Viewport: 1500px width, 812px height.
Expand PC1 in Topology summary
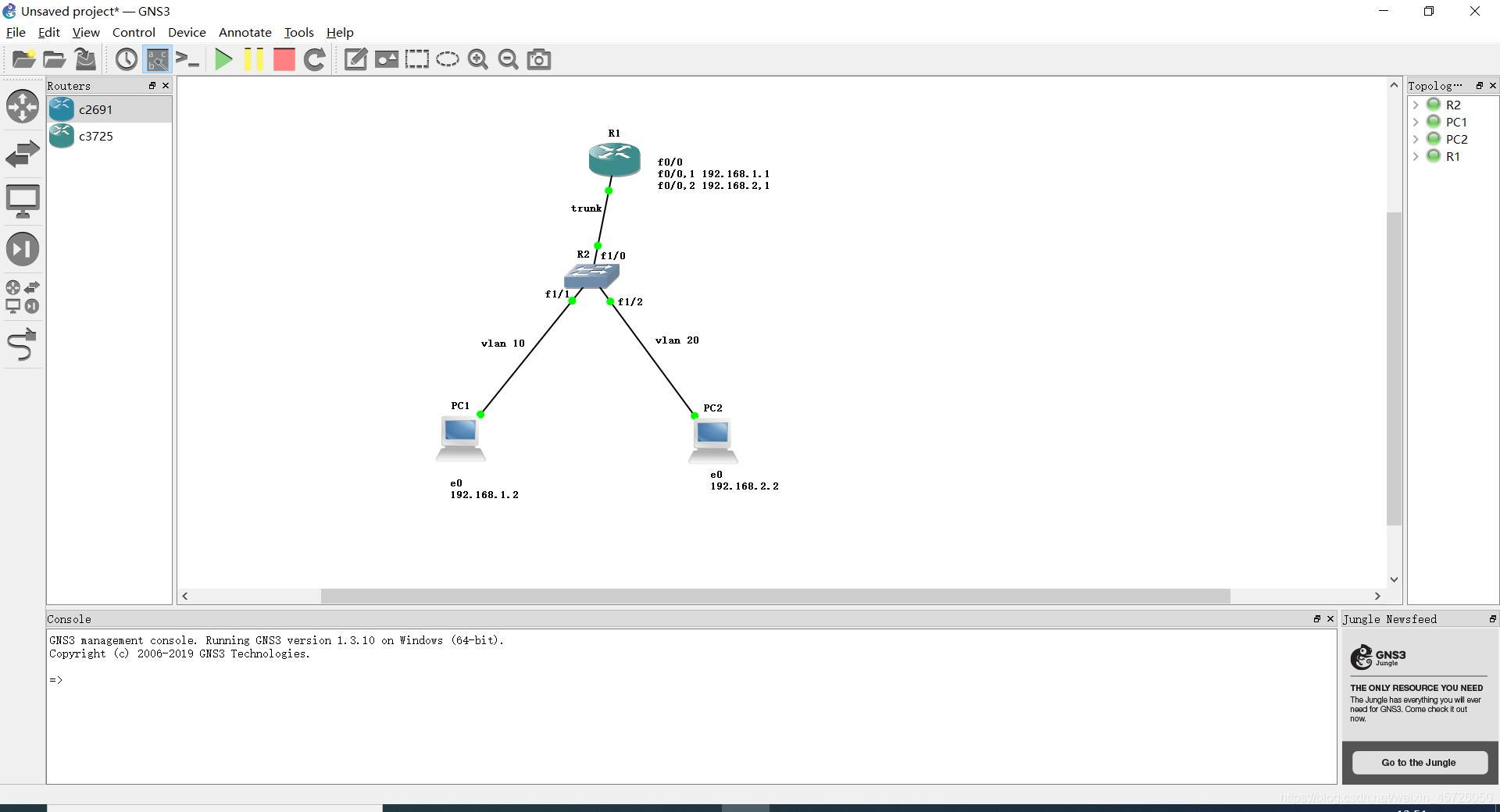(1416, 122)
